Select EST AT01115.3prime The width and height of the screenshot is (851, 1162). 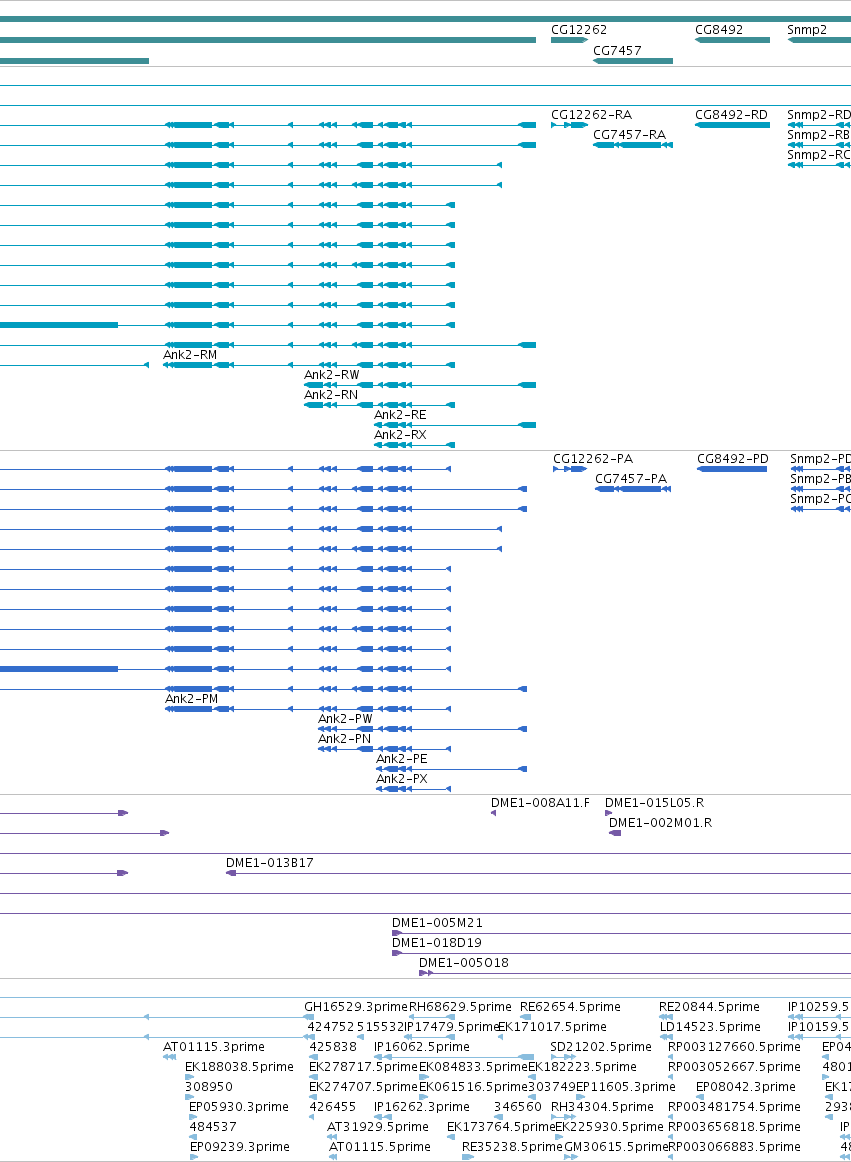click(213, 1047)
